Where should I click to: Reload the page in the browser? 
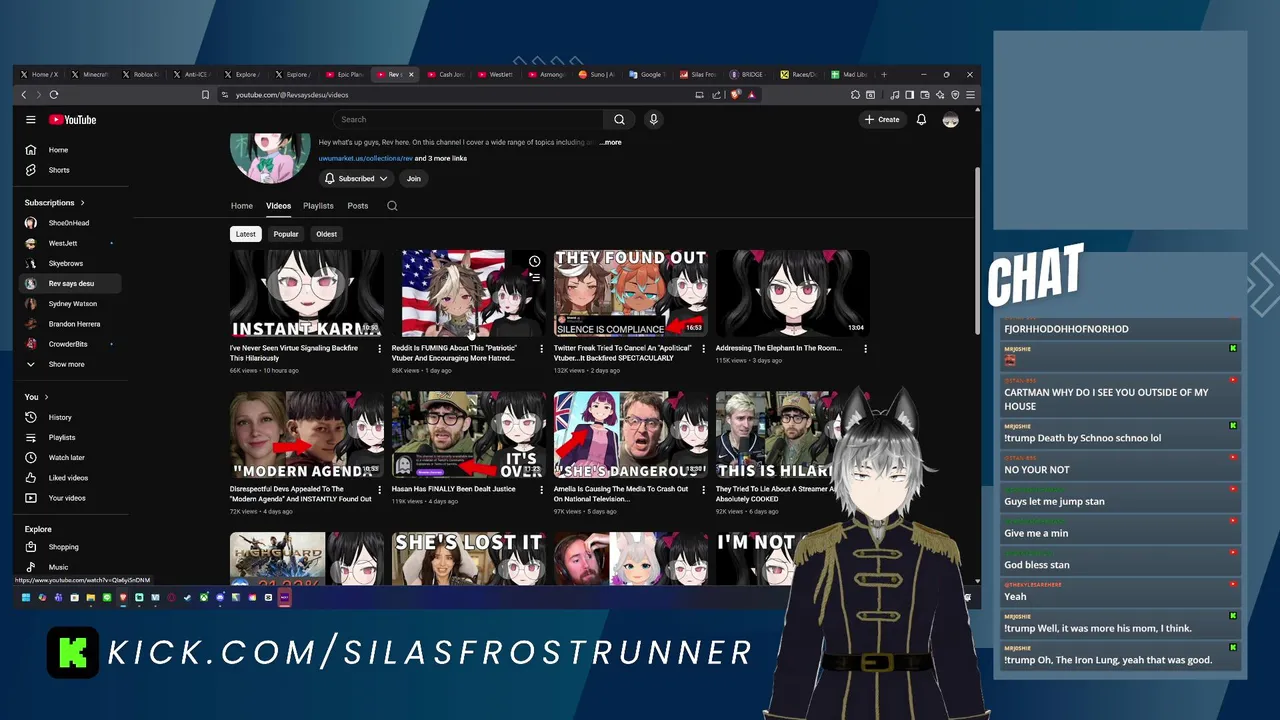[54, 95]
